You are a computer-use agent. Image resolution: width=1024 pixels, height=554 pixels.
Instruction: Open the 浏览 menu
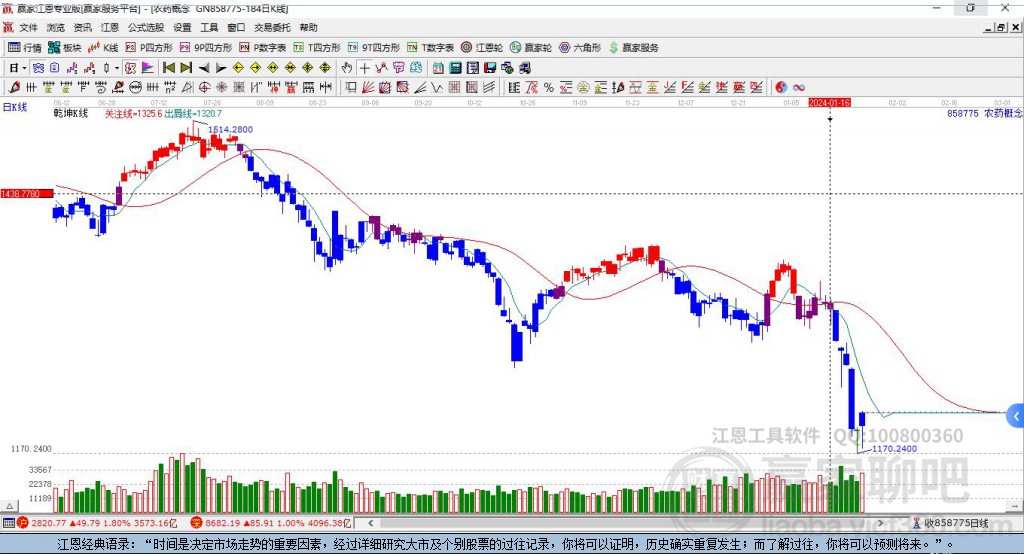tap(56, 27)
